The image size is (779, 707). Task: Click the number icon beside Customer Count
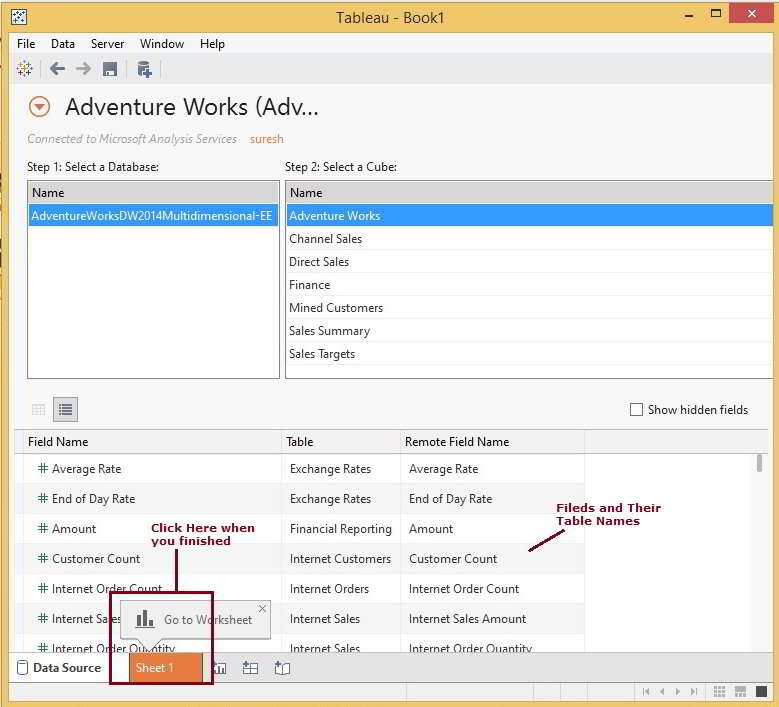click(43, 558)
